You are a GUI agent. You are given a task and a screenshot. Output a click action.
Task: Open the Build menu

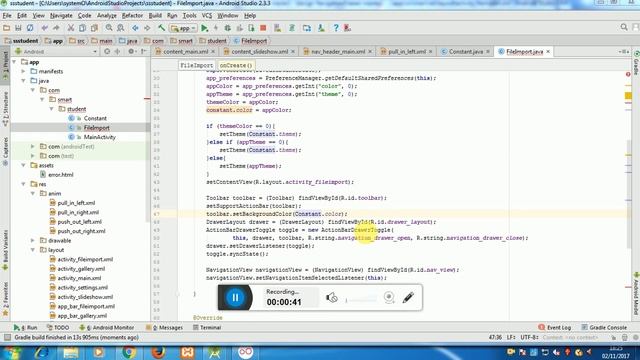click(155, 16)
